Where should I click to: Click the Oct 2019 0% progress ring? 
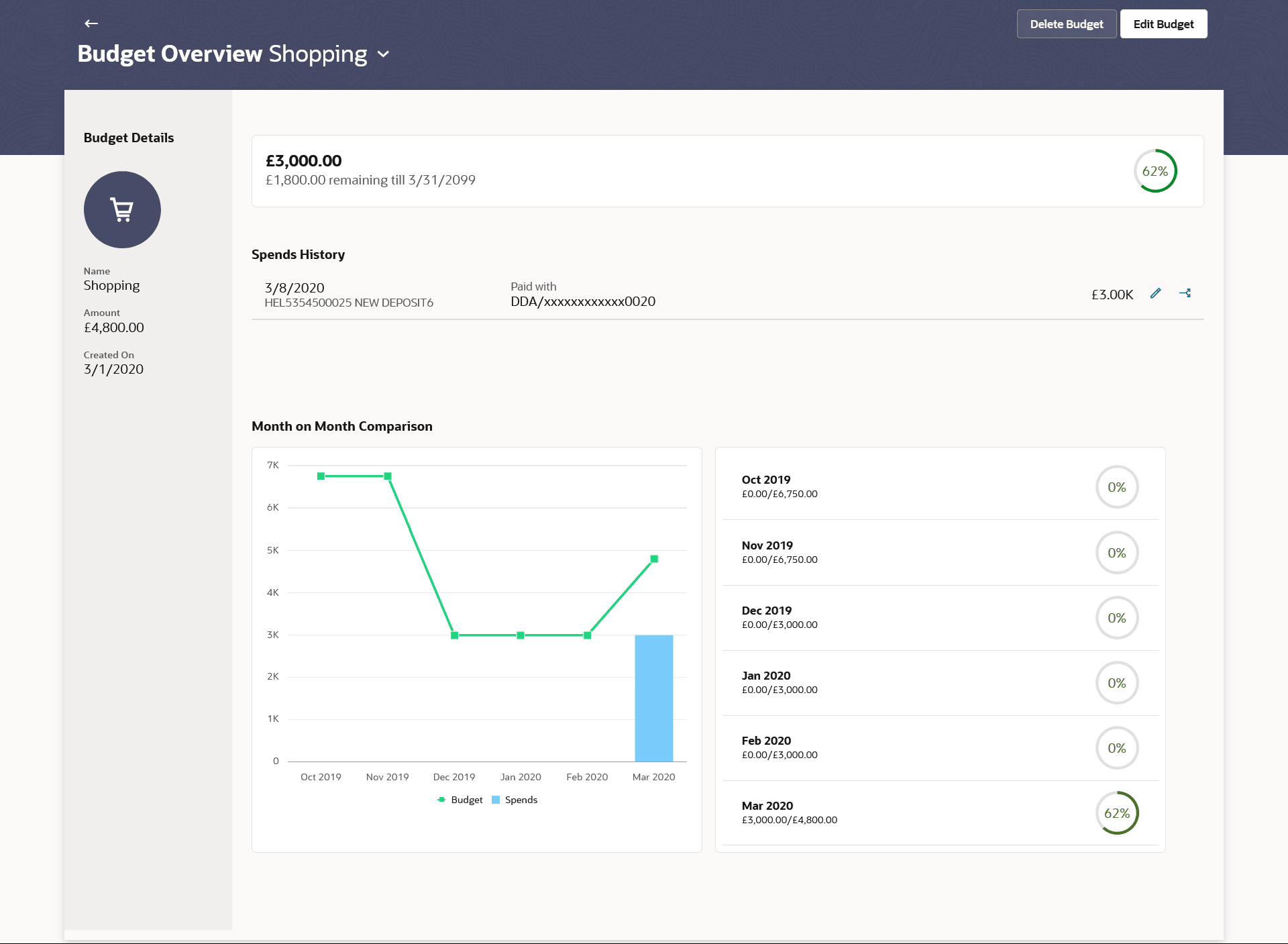pyautogui.click(x=1117, y=487)
